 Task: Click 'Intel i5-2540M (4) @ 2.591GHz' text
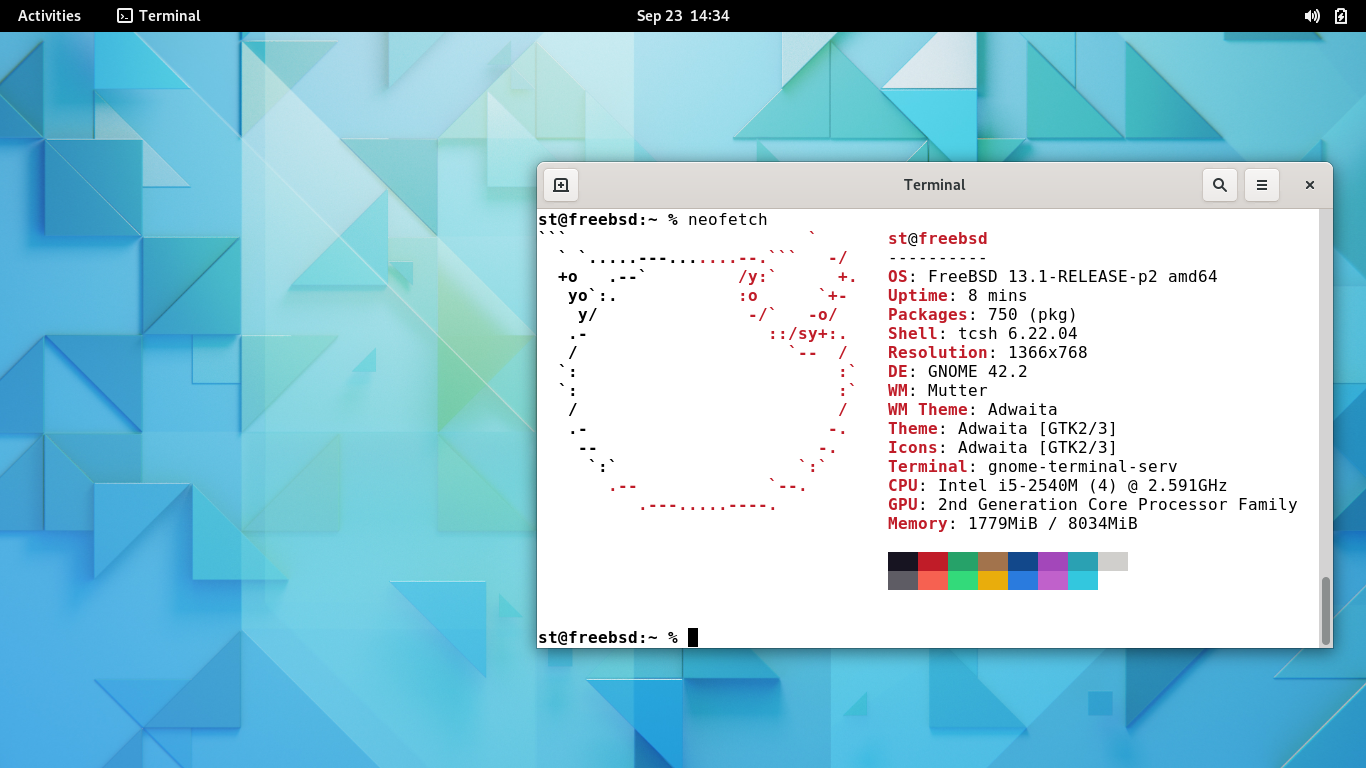(x=1083, y=486)
